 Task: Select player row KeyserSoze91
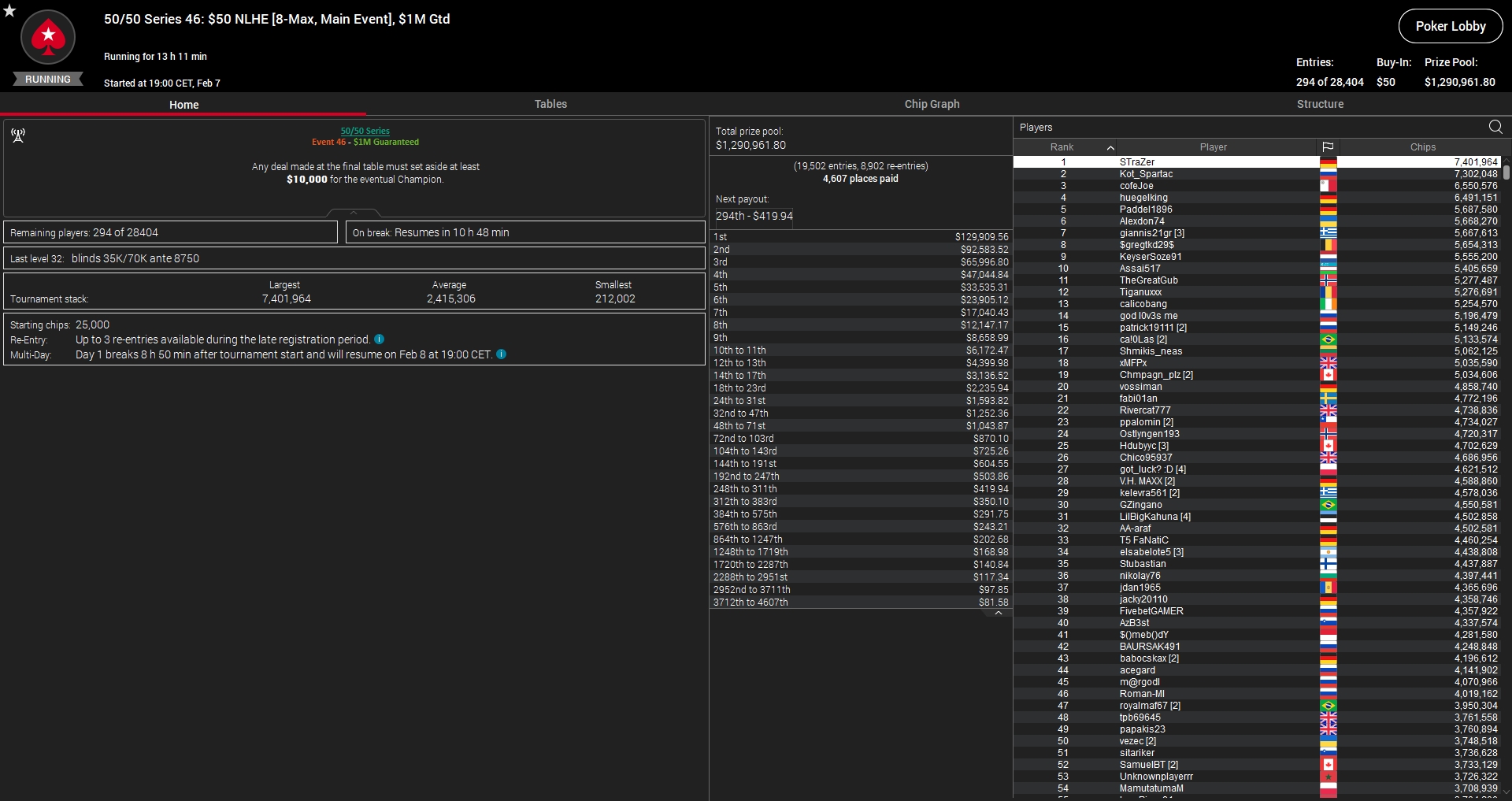pos(1258,257)
